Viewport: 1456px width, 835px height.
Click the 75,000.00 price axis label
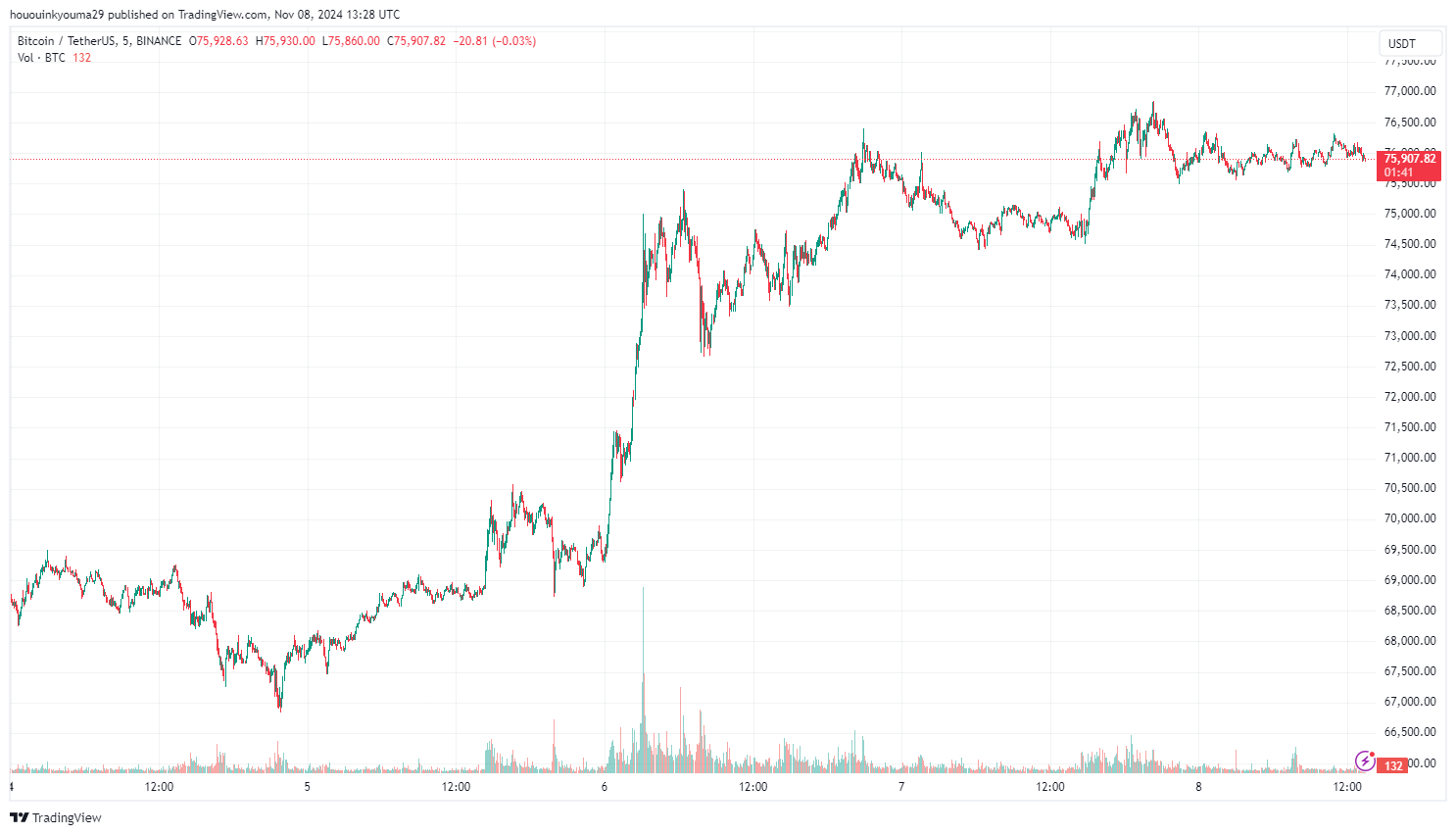point(1410,214)
